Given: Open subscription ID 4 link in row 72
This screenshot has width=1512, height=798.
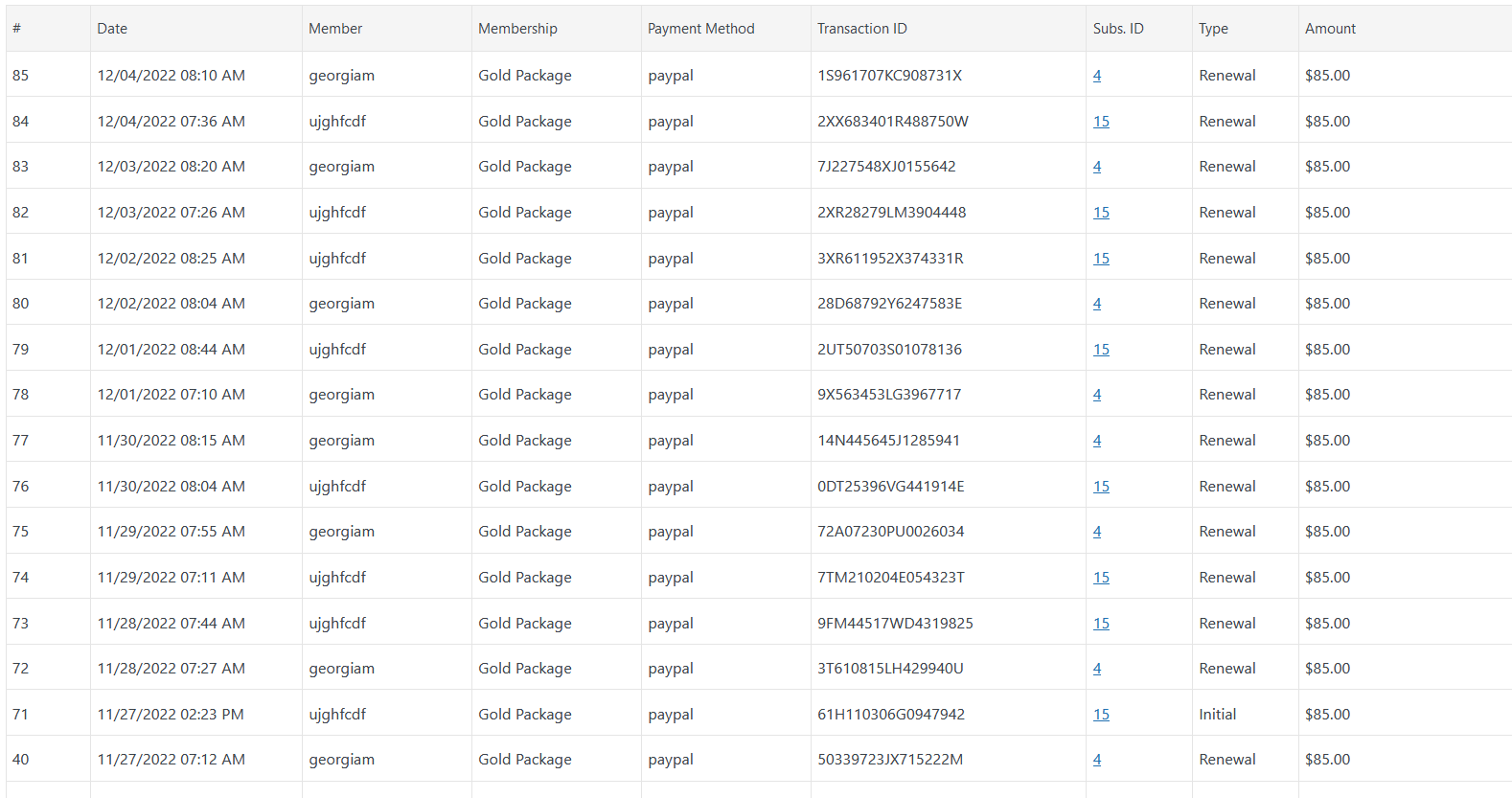Looking at the screenshot, I should (x=1097, y=669).
